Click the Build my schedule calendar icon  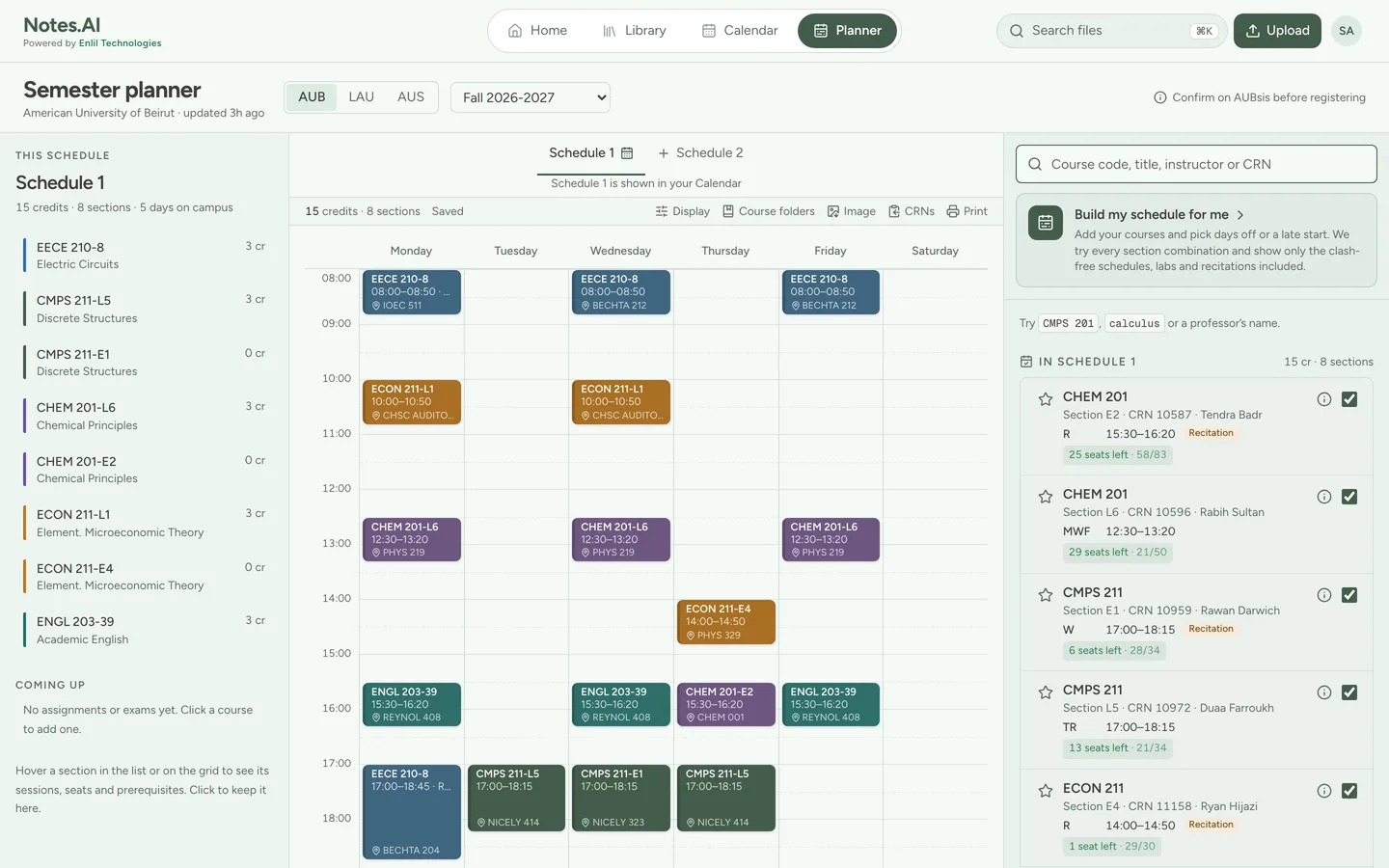[1046, 223]
